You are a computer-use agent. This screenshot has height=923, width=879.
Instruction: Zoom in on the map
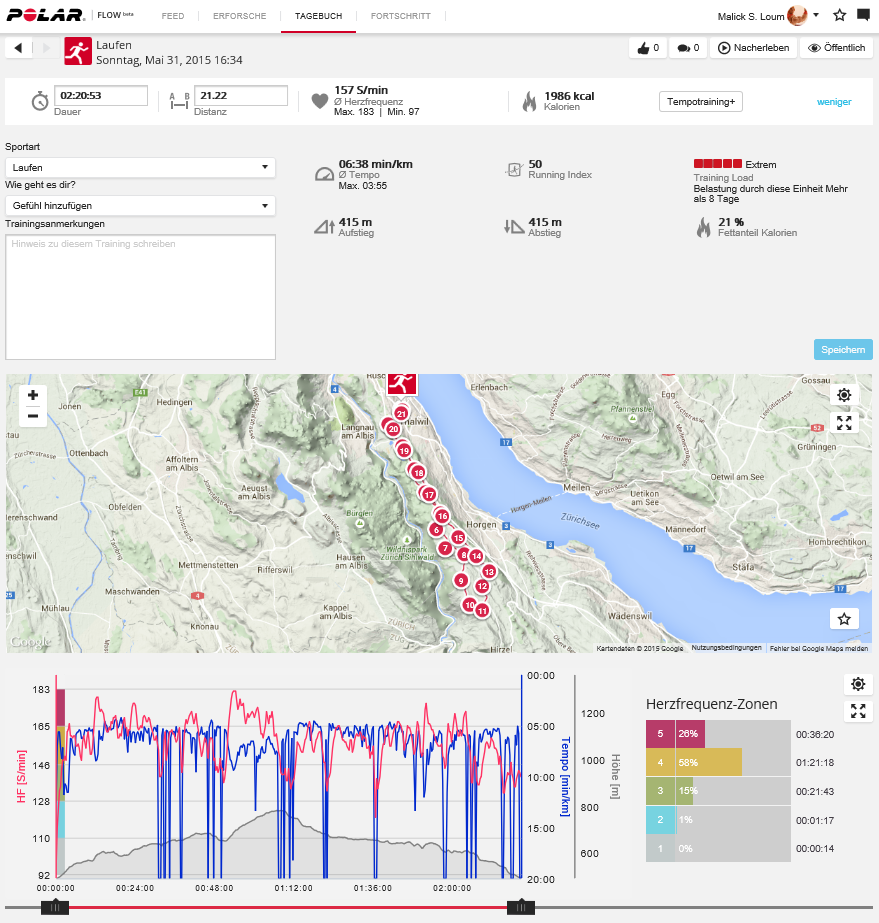(33, 395)
